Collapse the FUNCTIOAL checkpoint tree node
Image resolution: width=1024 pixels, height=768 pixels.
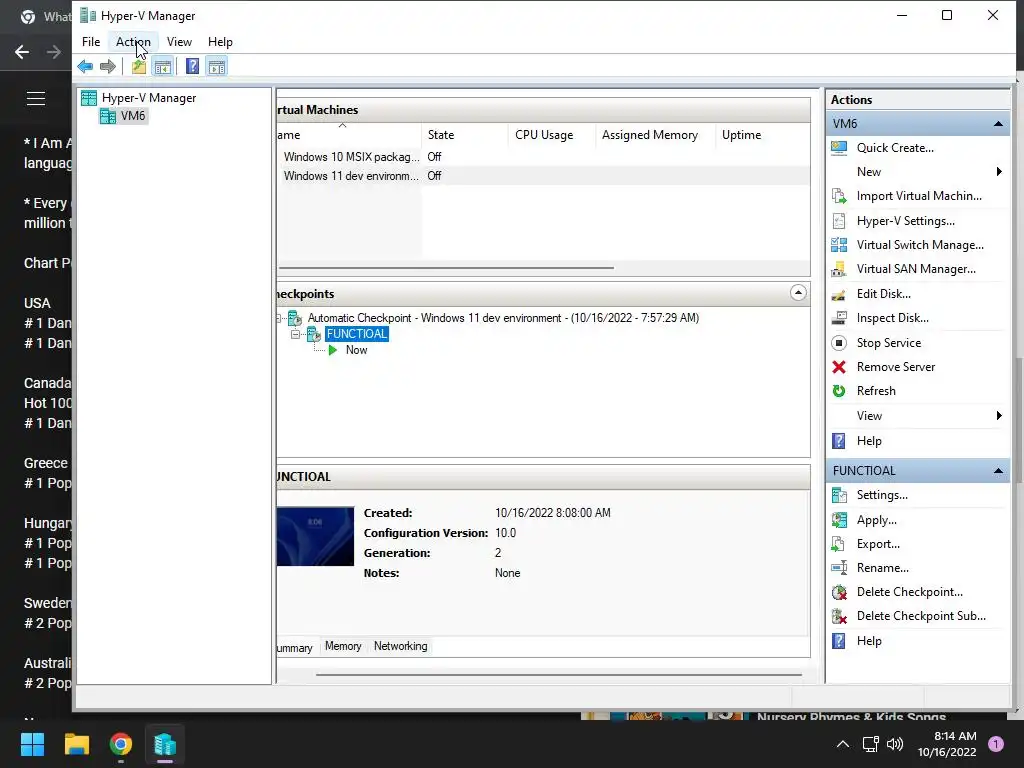click(296, 334)
